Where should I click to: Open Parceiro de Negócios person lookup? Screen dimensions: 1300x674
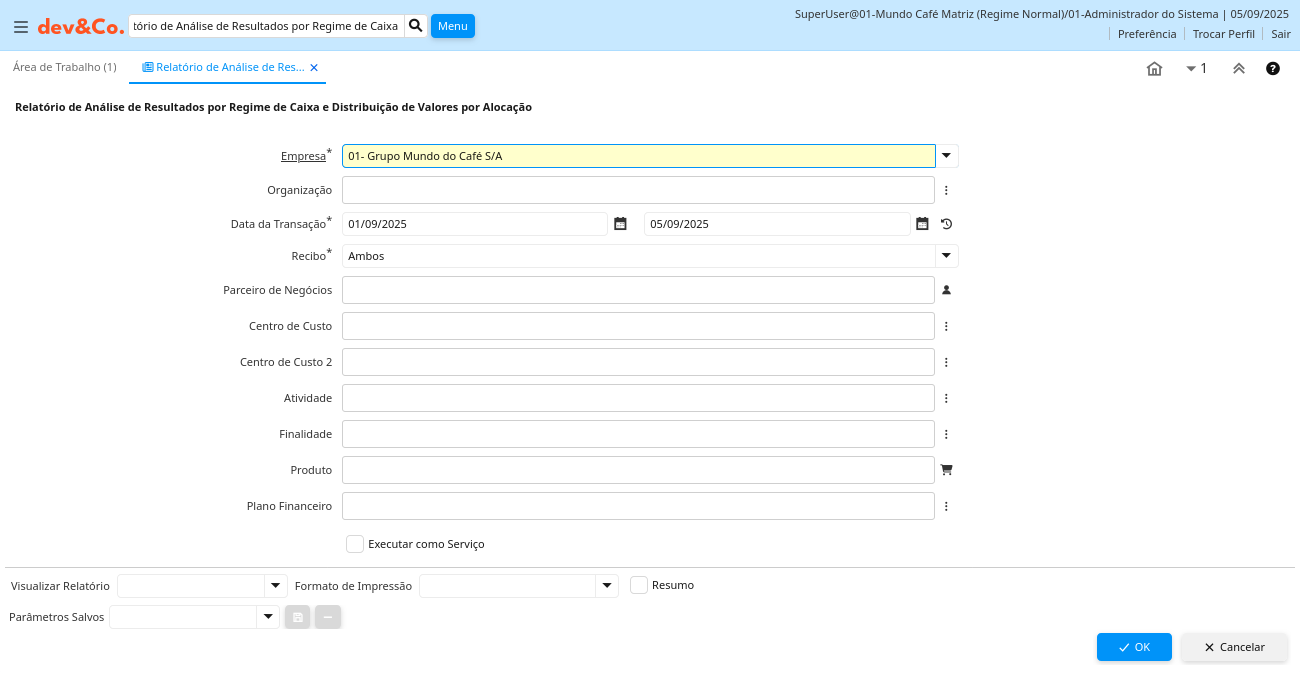(x=946, y=290)
